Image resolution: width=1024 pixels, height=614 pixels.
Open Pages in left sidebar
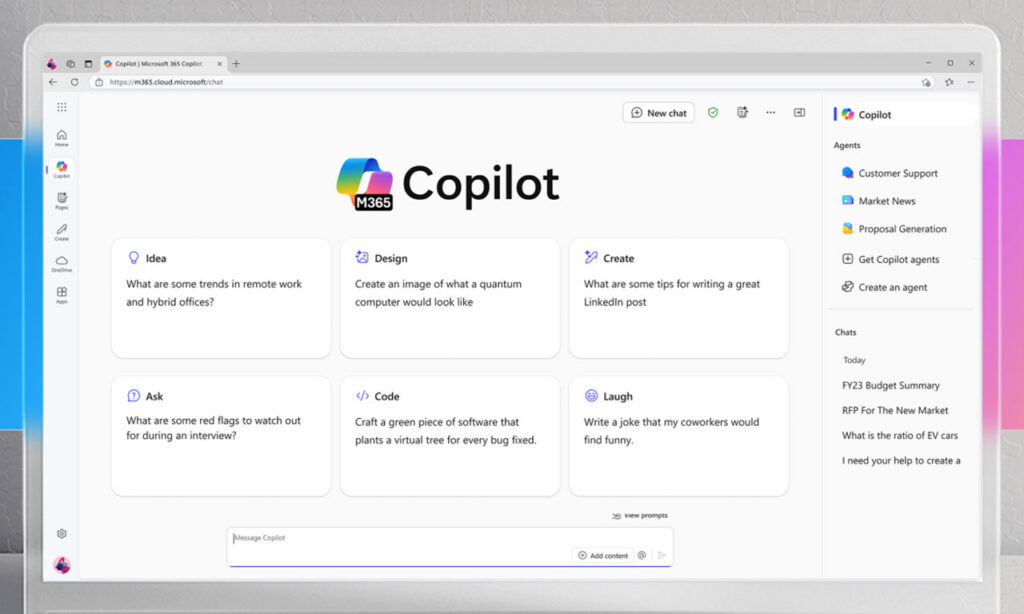click(x=61, y=201)
